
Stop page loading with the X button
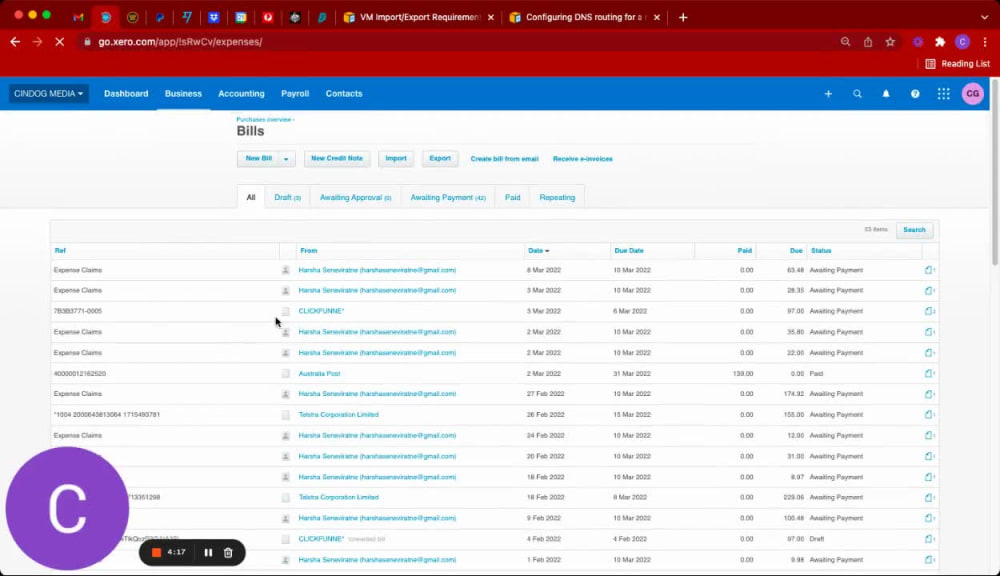pyautogui.click(x=59, y=41)
